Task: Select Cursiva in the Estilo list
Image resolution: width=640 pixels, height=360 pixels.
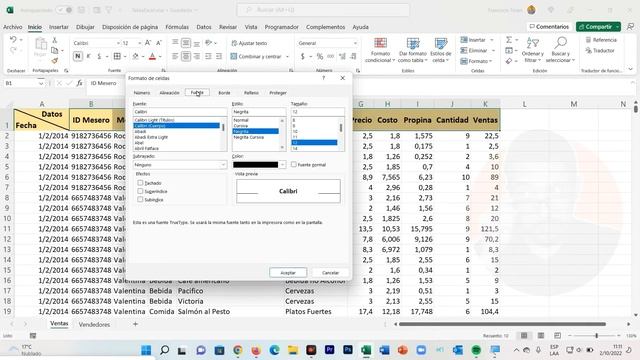Action: [241, 126]
